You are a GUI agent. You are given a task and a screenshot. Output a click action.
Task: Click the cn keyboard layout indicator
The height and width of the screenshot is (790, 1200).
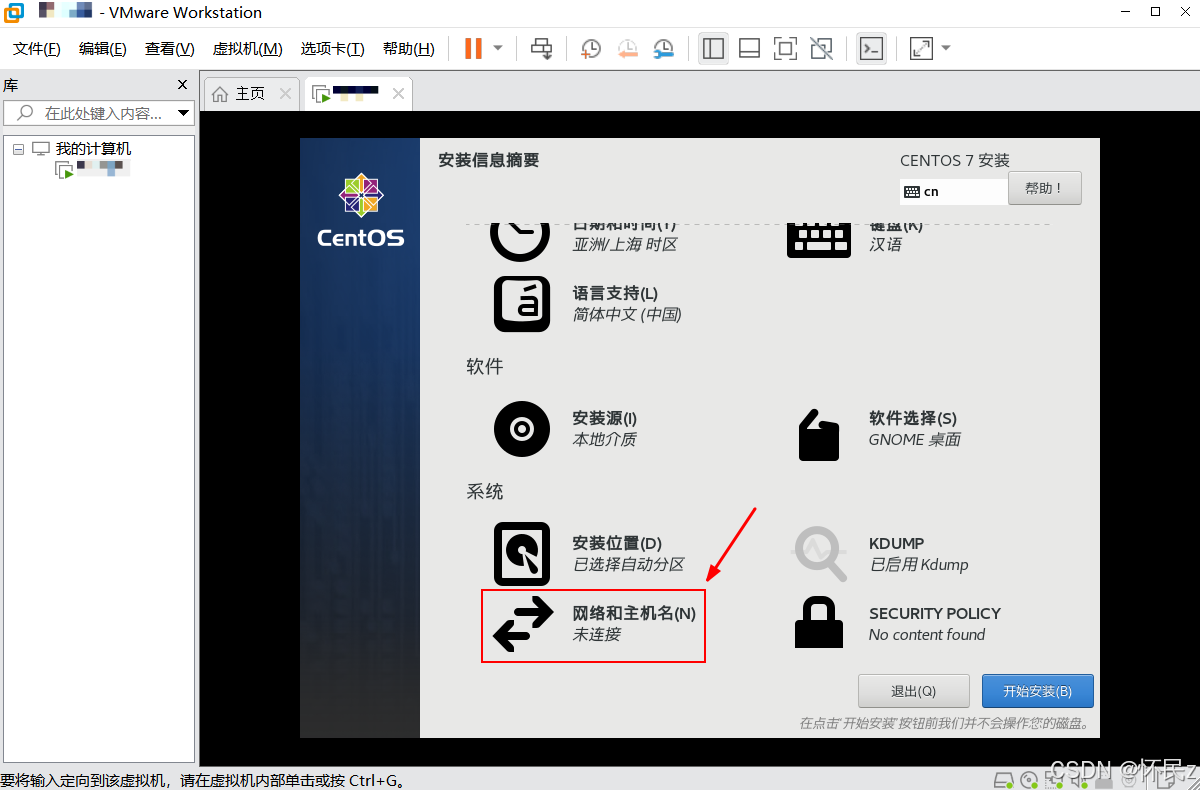[x=954, y=191]
